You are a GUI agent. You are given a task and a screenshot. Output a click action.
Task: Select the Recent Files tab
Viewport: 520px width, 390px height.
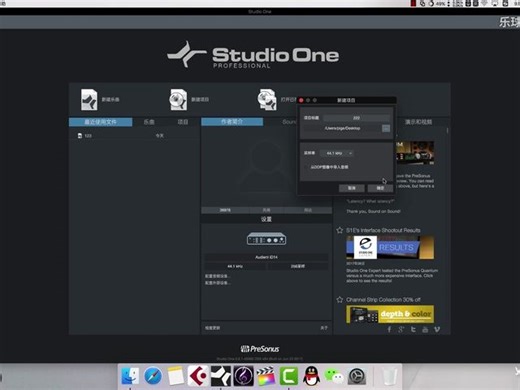click(100, 122)
